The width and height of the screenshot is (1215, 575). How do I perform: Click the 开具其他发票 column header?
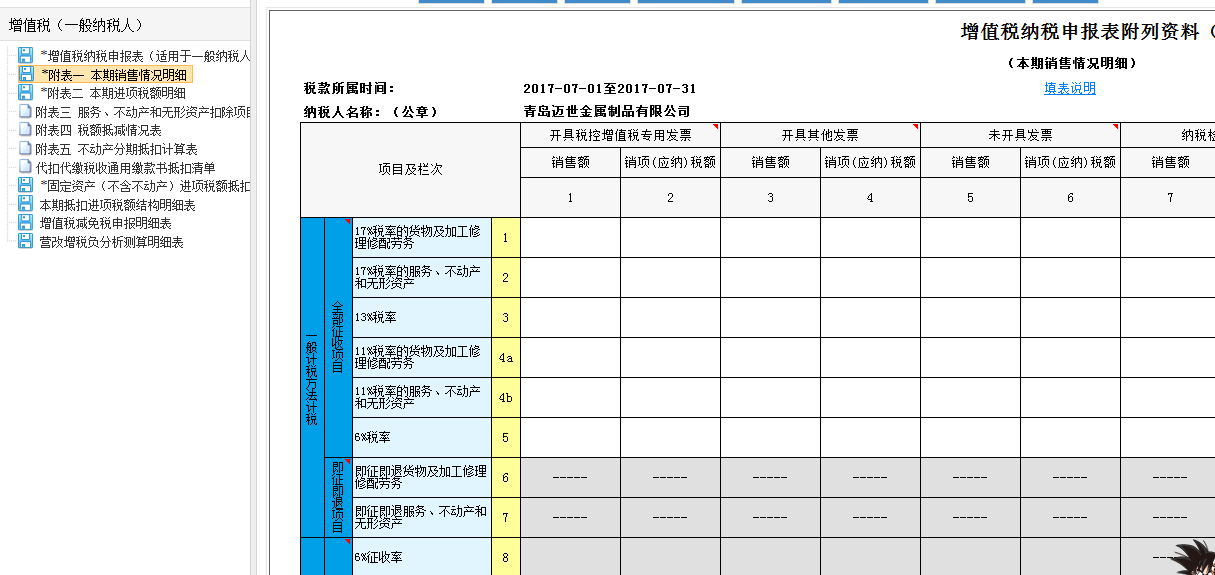coord(820,135)
